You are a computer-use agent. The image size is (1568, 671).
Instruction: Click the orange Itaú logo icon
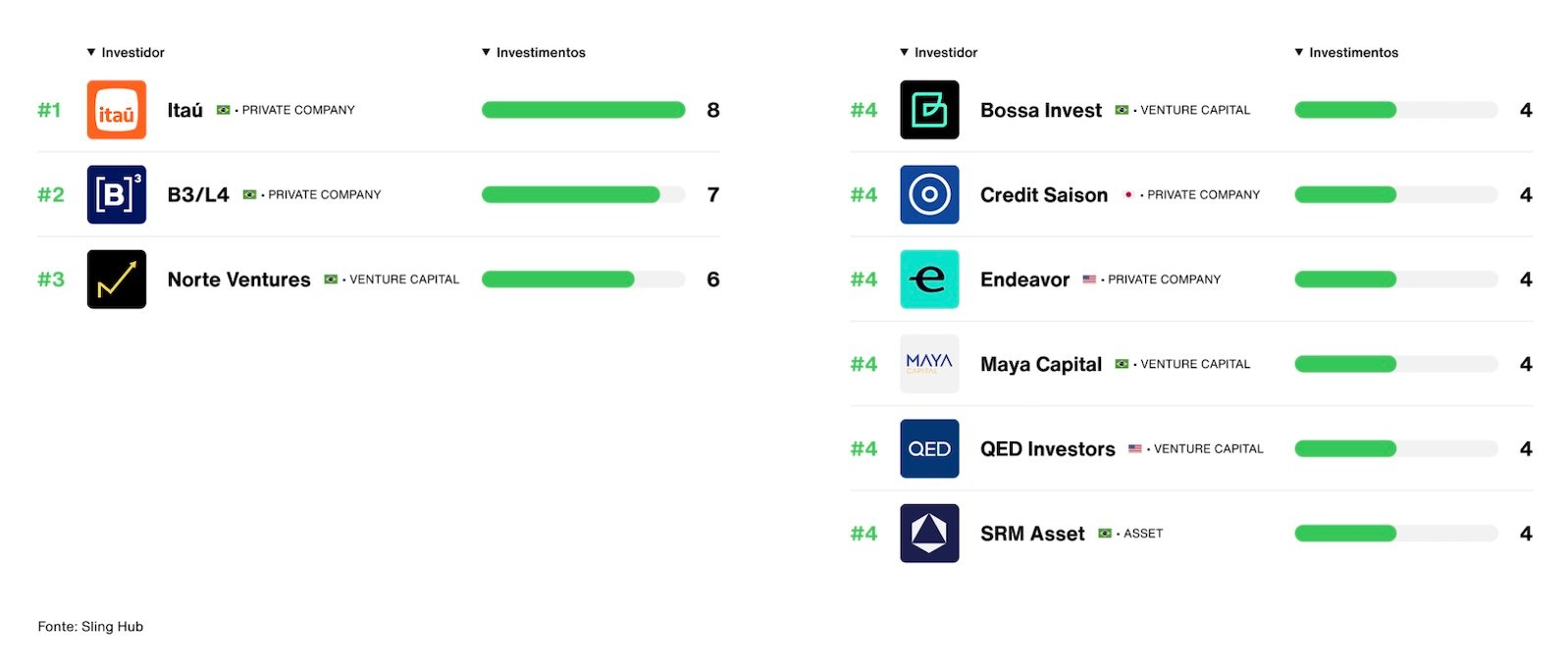117,110
